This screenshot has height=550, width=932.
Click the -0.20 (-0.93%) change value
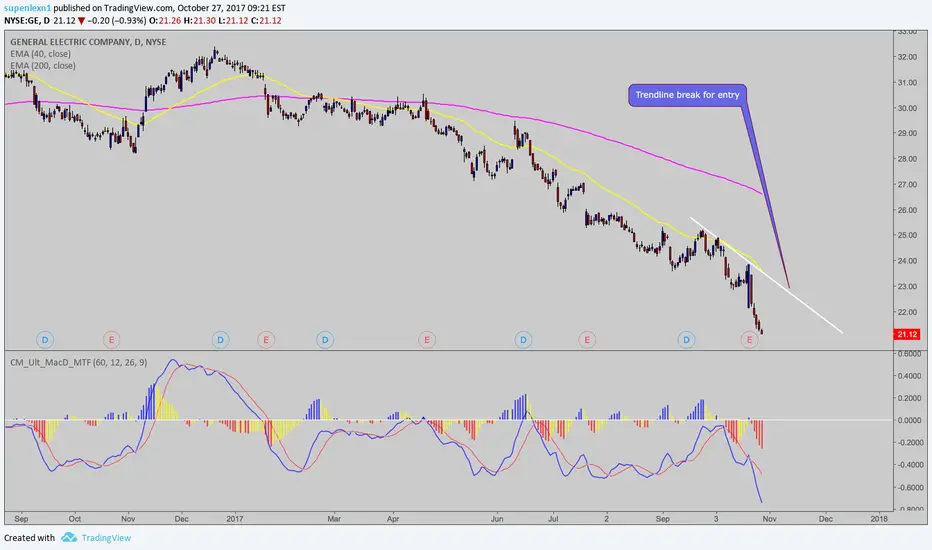[x=116, y=21]
